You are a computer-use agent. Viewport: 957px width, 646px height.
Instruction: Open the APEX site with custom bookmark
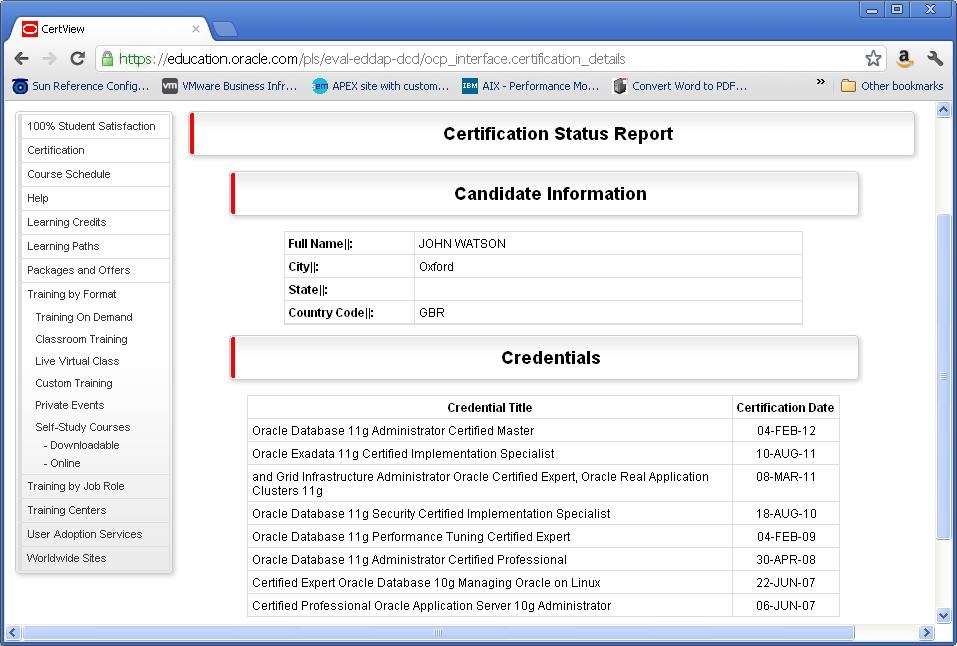380,86
